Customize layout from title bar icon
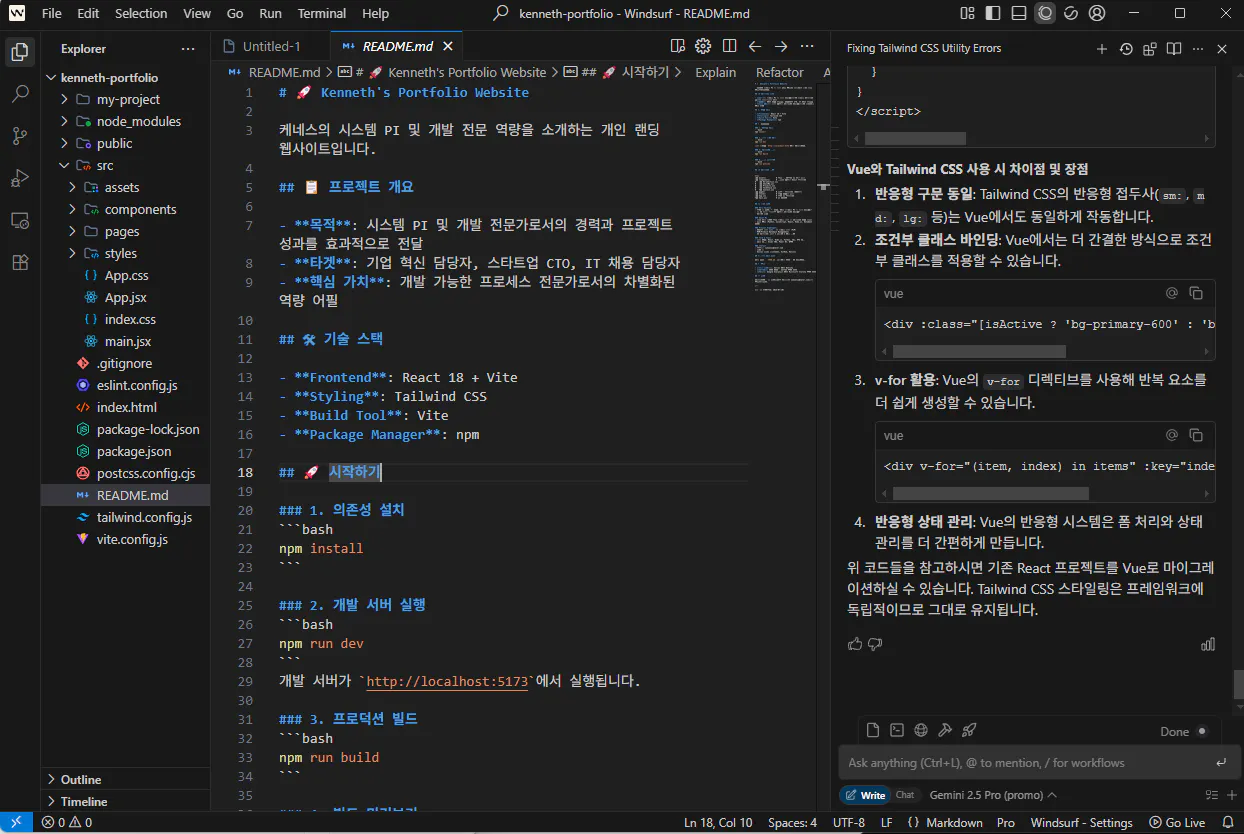This screenshot has height=834, width=1244. [967, 13]
